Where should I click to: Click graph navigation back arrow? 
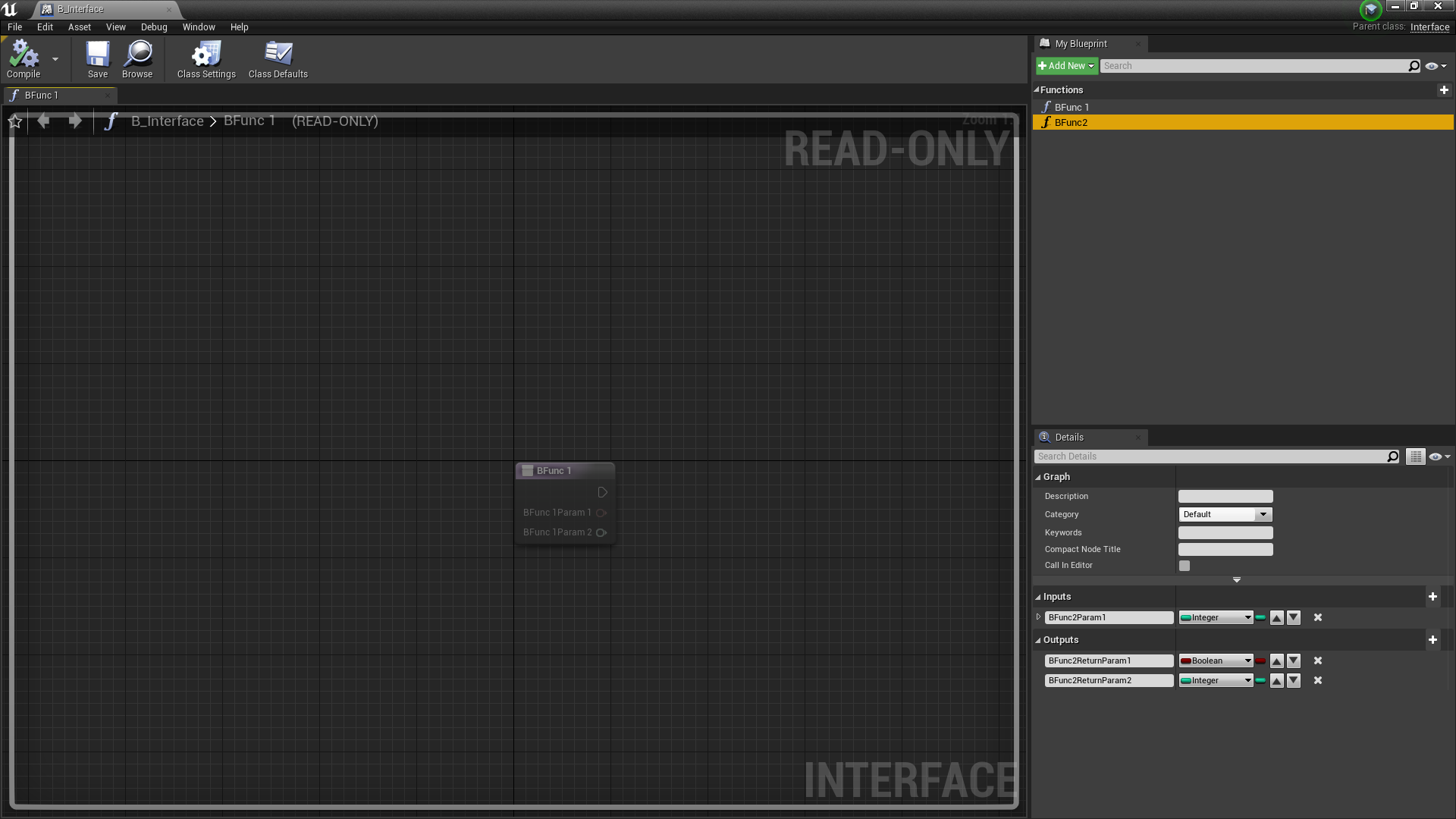(43, 121)
